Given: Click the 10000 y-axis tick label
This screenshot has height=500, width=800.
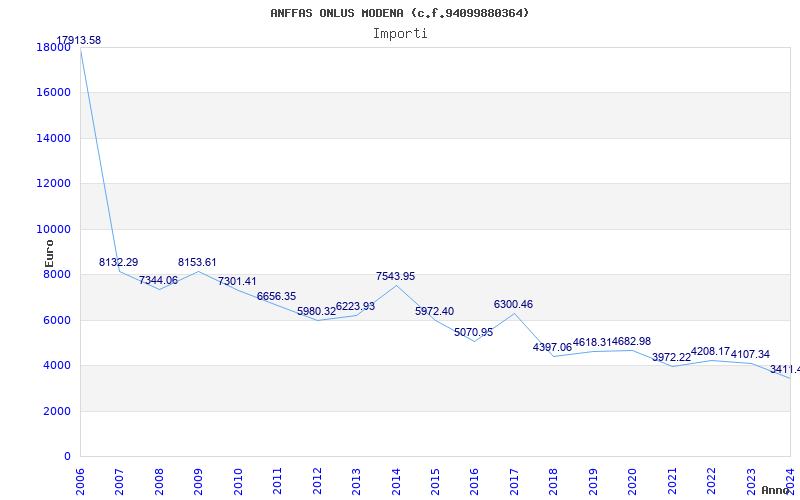Looking at the screenshot, I should click(x=54, y=229).
